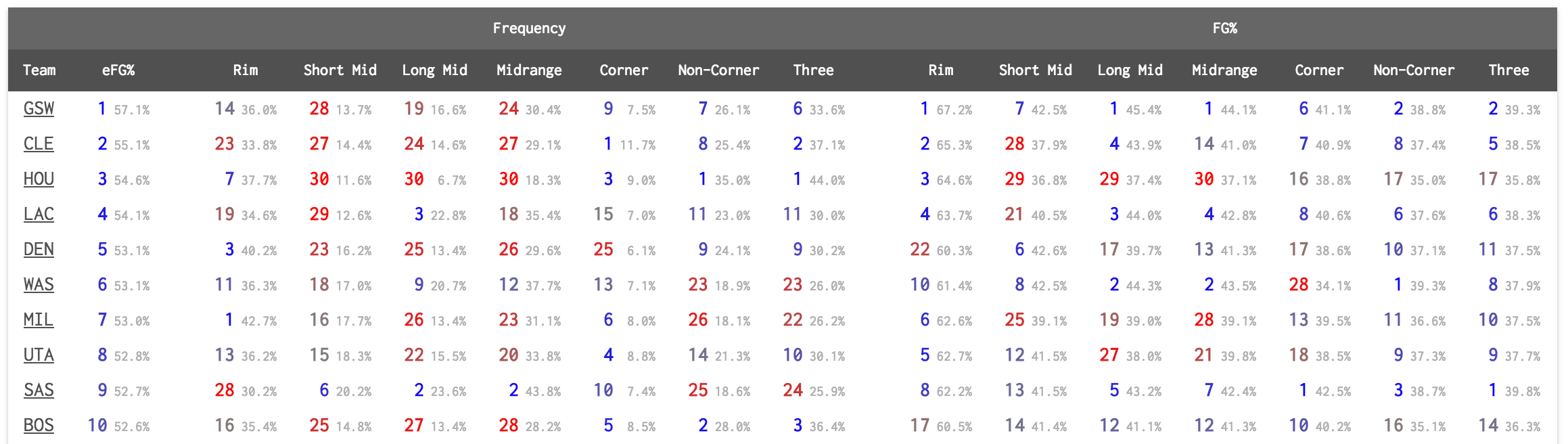Sort by Midrange under FG% group
The width and height of the screenshot is (1568, 444).
[1224, 70]
